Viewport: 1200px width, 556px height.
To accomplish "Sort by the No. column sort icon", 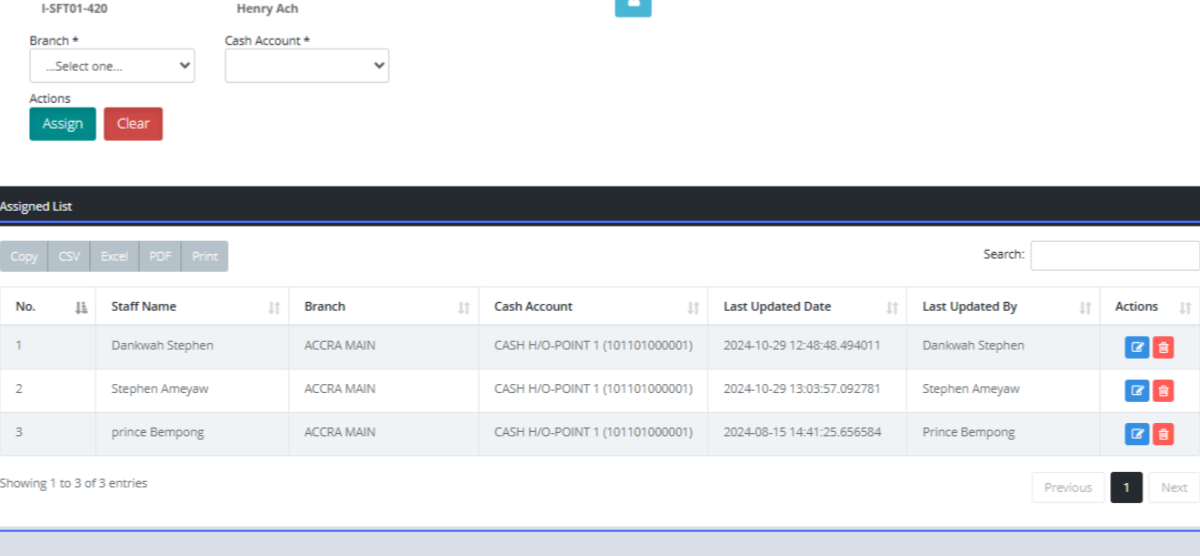I will tap(81, 307).
